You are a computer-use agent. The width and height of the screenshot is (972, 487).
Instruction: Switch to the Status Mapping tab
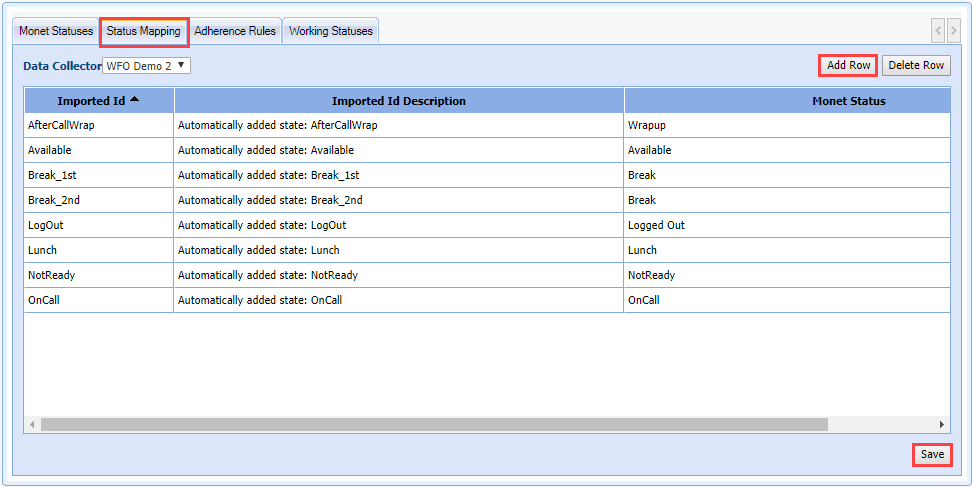point(144,31)
